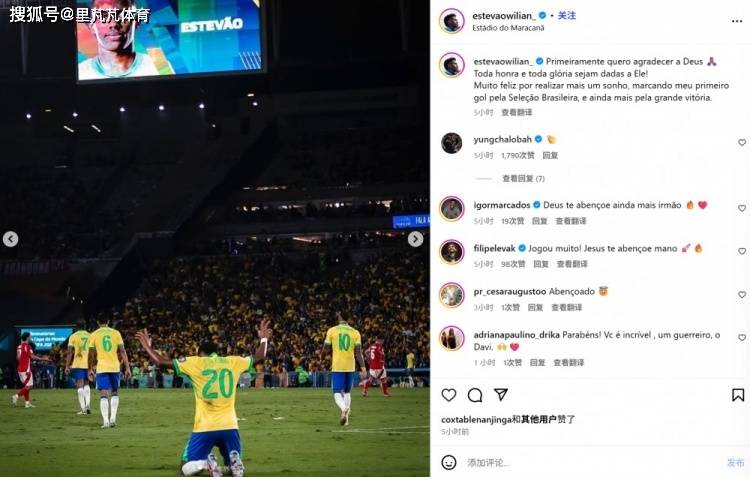Go to next photo with the right arrow
The image size is (750, 477).
tap(415, 239)
